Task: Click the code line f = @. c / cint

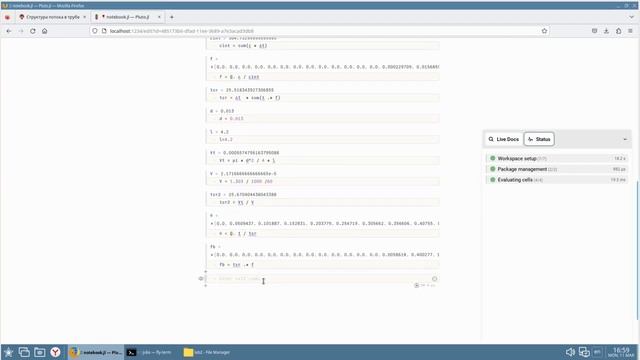Action: pos(239,77)
